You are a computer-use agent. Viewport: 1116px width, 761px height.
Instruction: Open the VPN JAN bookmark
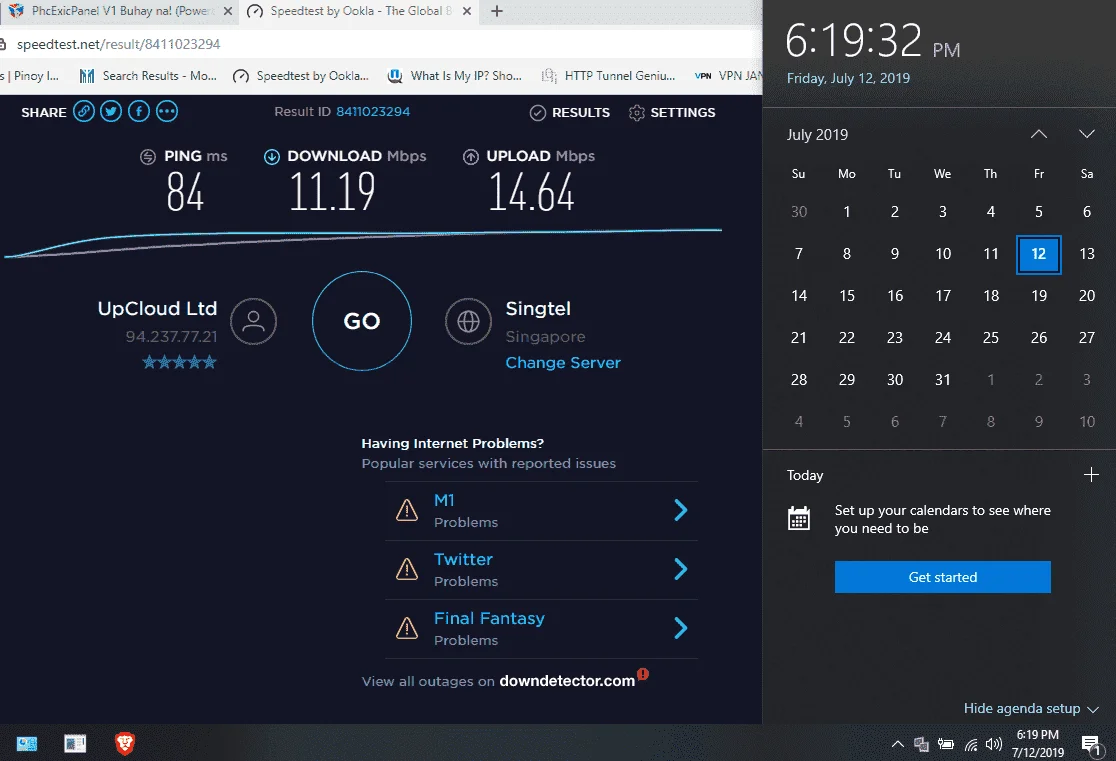727,75
